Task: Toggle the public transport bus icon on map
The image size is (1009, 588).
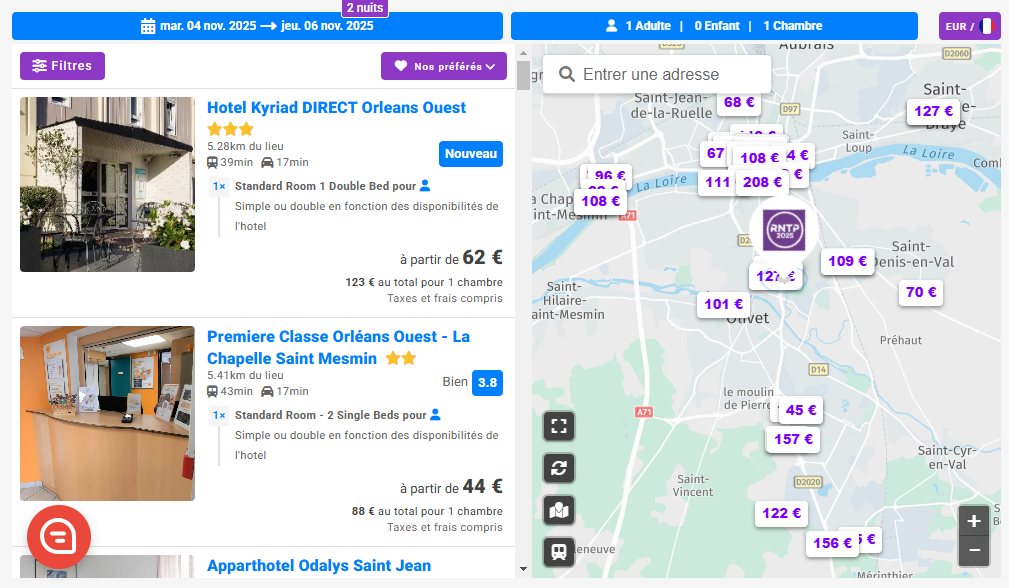Action: pyautogui.click(x=559, y=551)
